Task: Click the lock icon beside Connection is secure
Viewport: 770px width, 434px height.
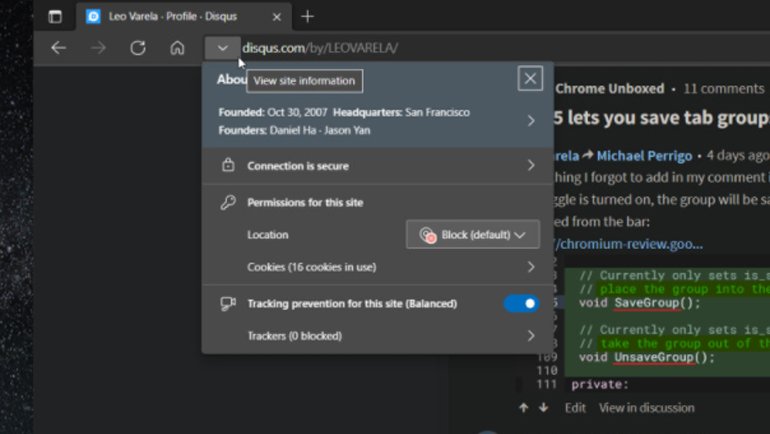Action: 228,165
